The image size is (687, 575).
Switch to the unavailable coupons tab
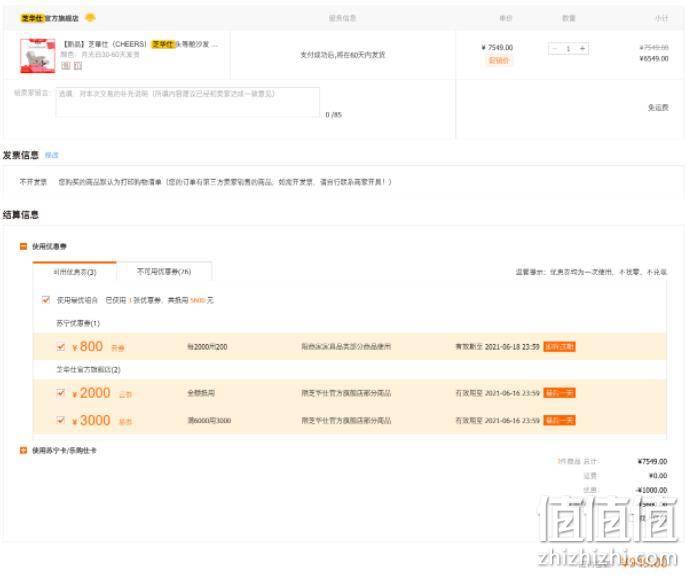tap(164, 271)
